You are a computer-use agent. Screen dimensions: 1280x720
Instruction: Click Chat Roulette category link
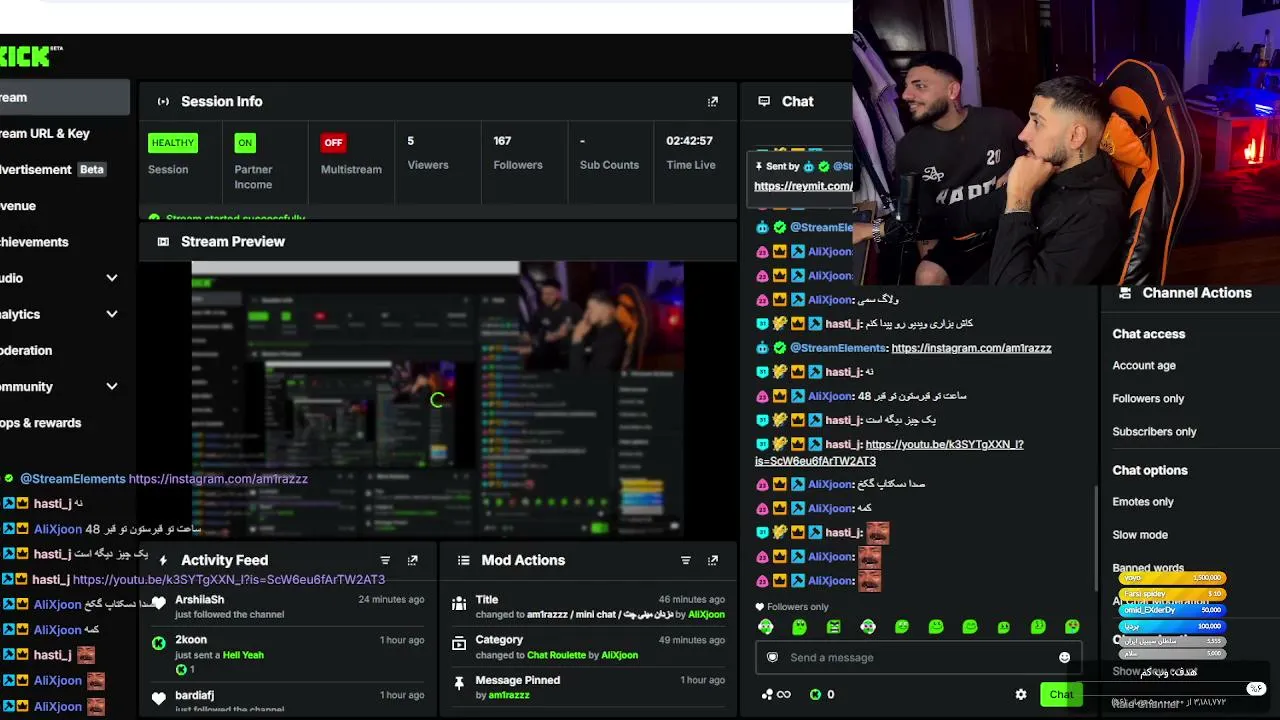click(556, 655)
